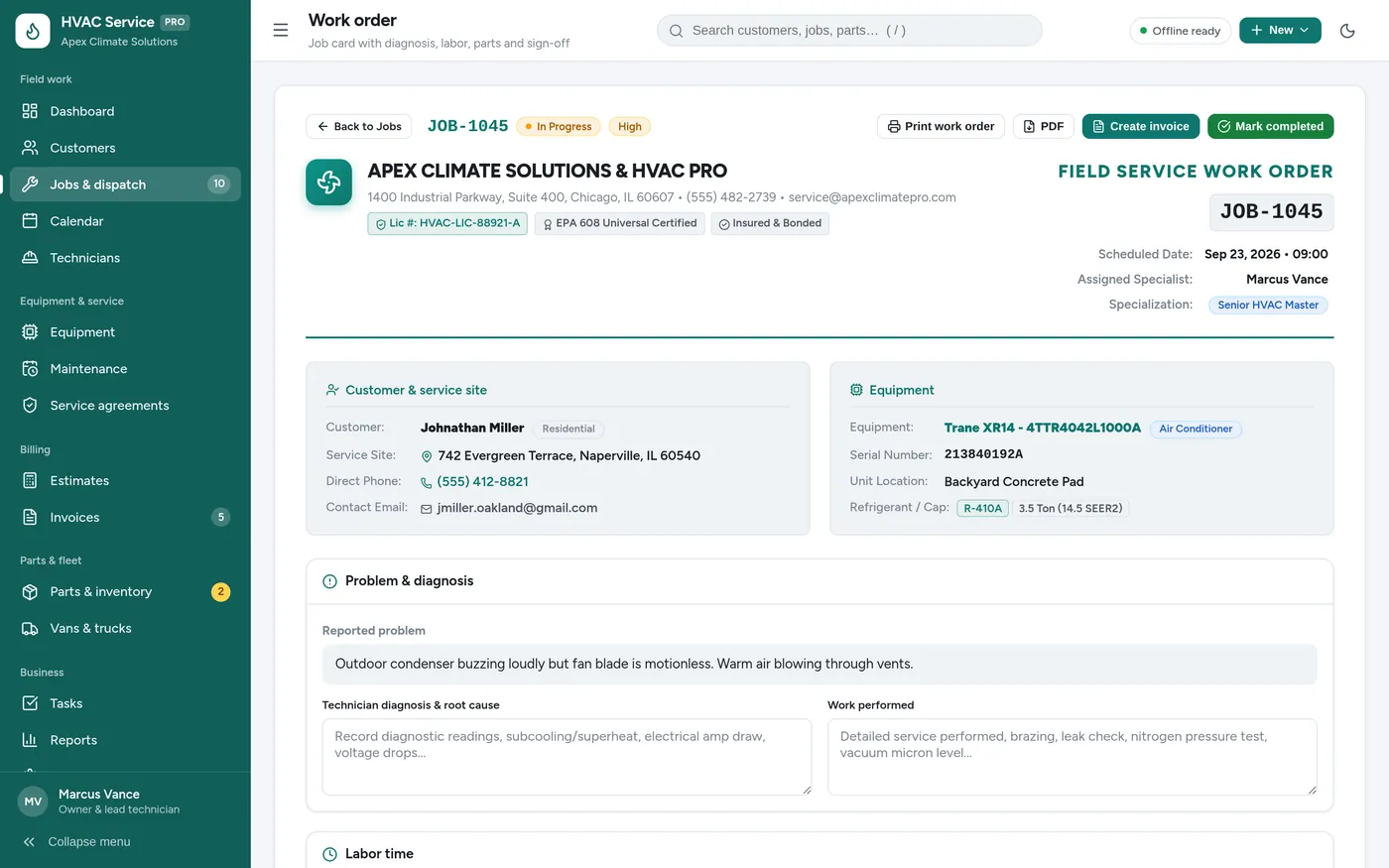Click the EPA 608 Universal Certified badge

(x=619, y=224)
